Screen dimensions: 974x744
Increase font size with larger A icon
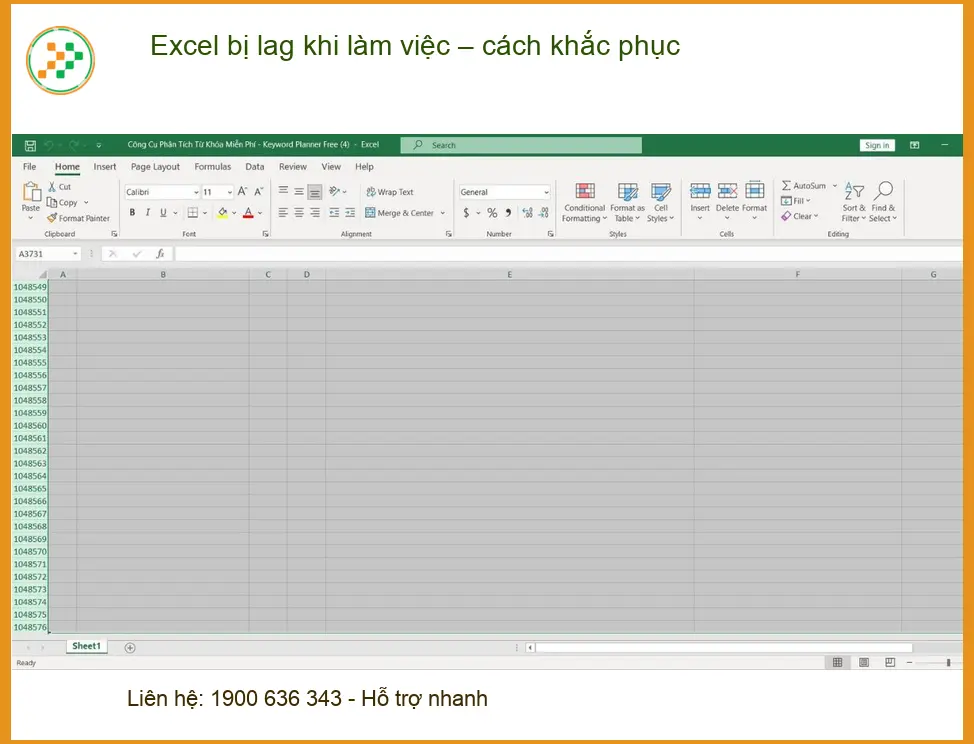point(242,192)
